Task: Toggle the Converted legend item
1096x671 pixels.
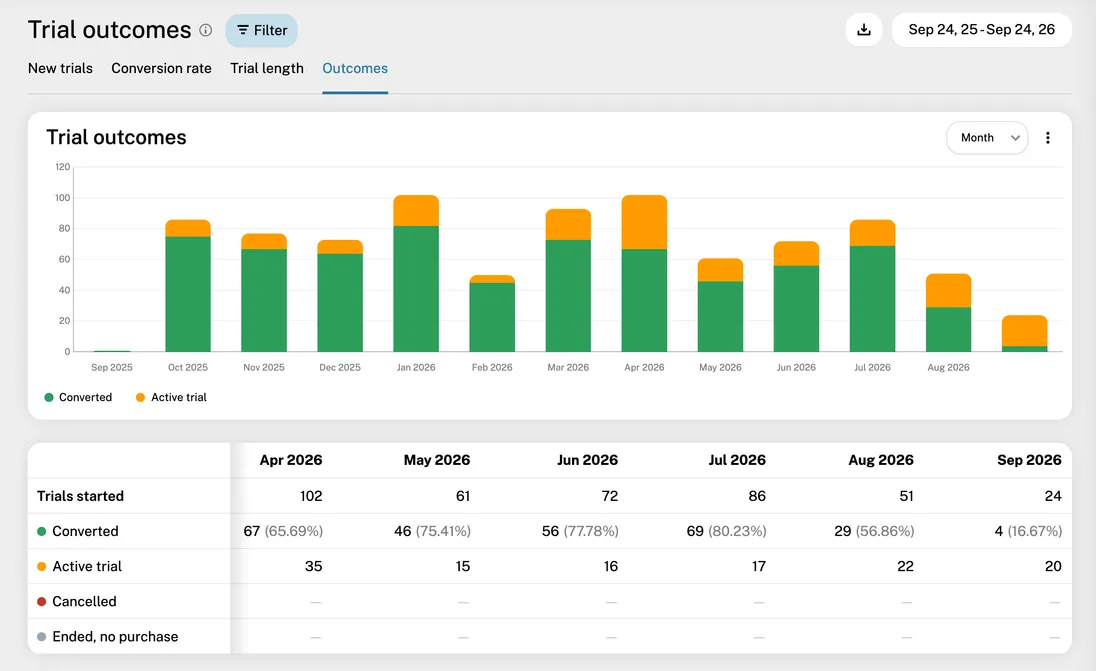Action: (x=78, y=397)
